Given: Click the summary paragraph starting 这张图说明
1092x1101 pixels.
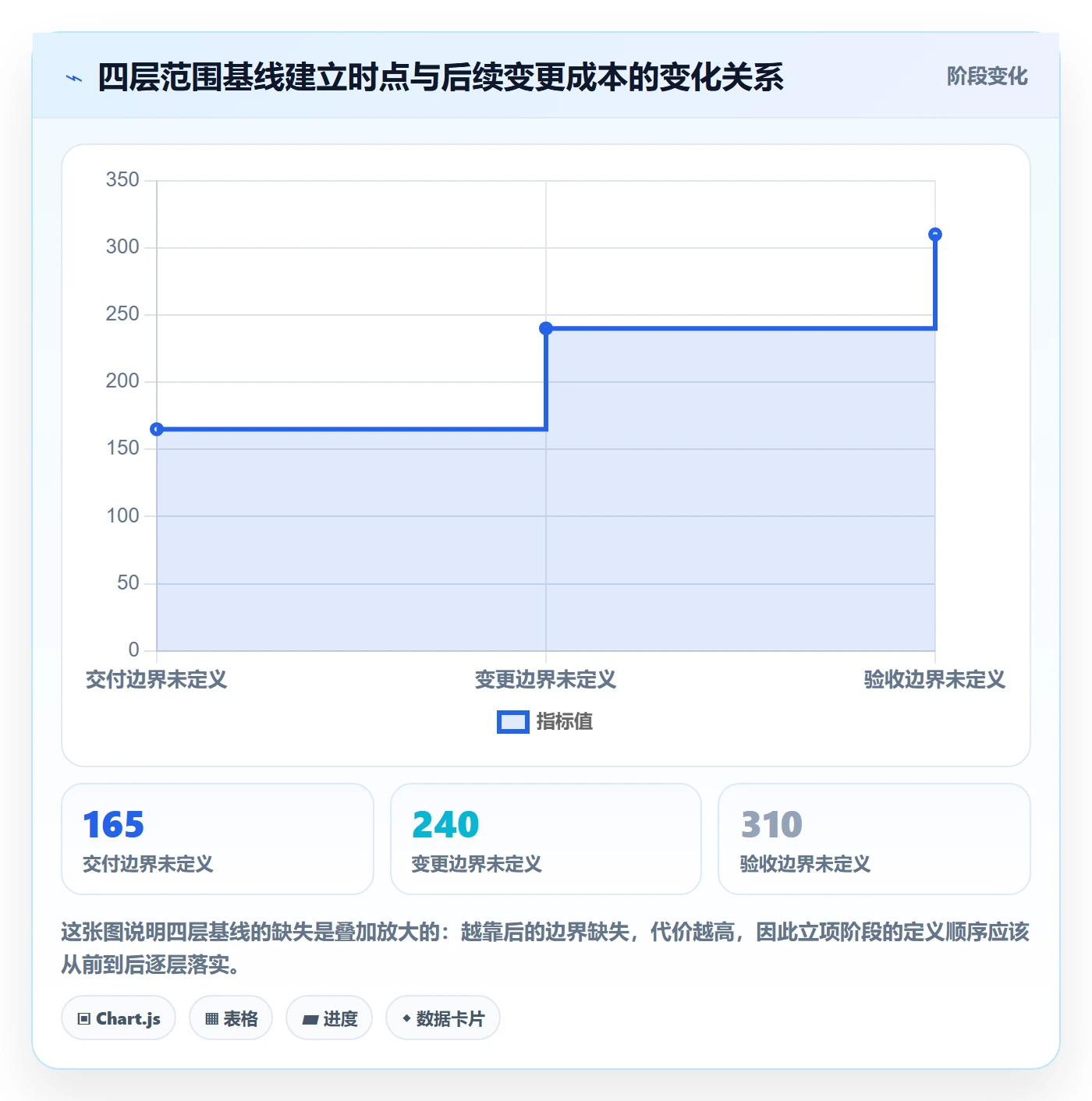Looking at the screenshot, I should click(545, 948).
